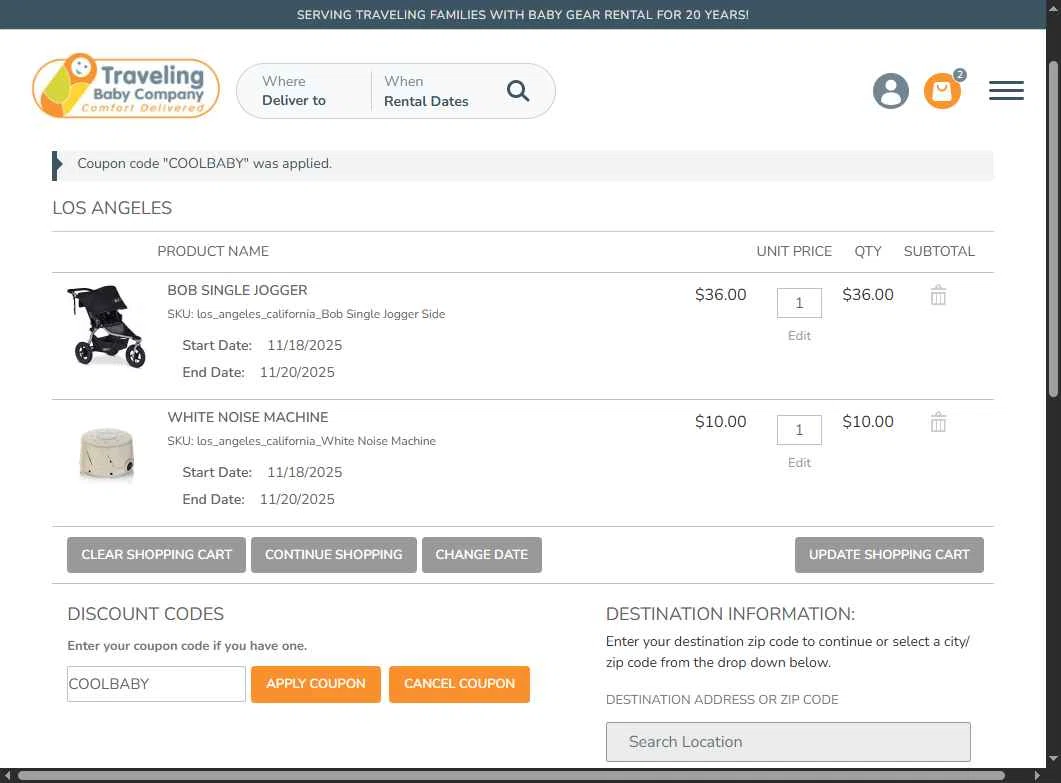Viewport: 1061px width, 783px height.
Task: Click the Change Date button
Action: [x=482, y=555]
